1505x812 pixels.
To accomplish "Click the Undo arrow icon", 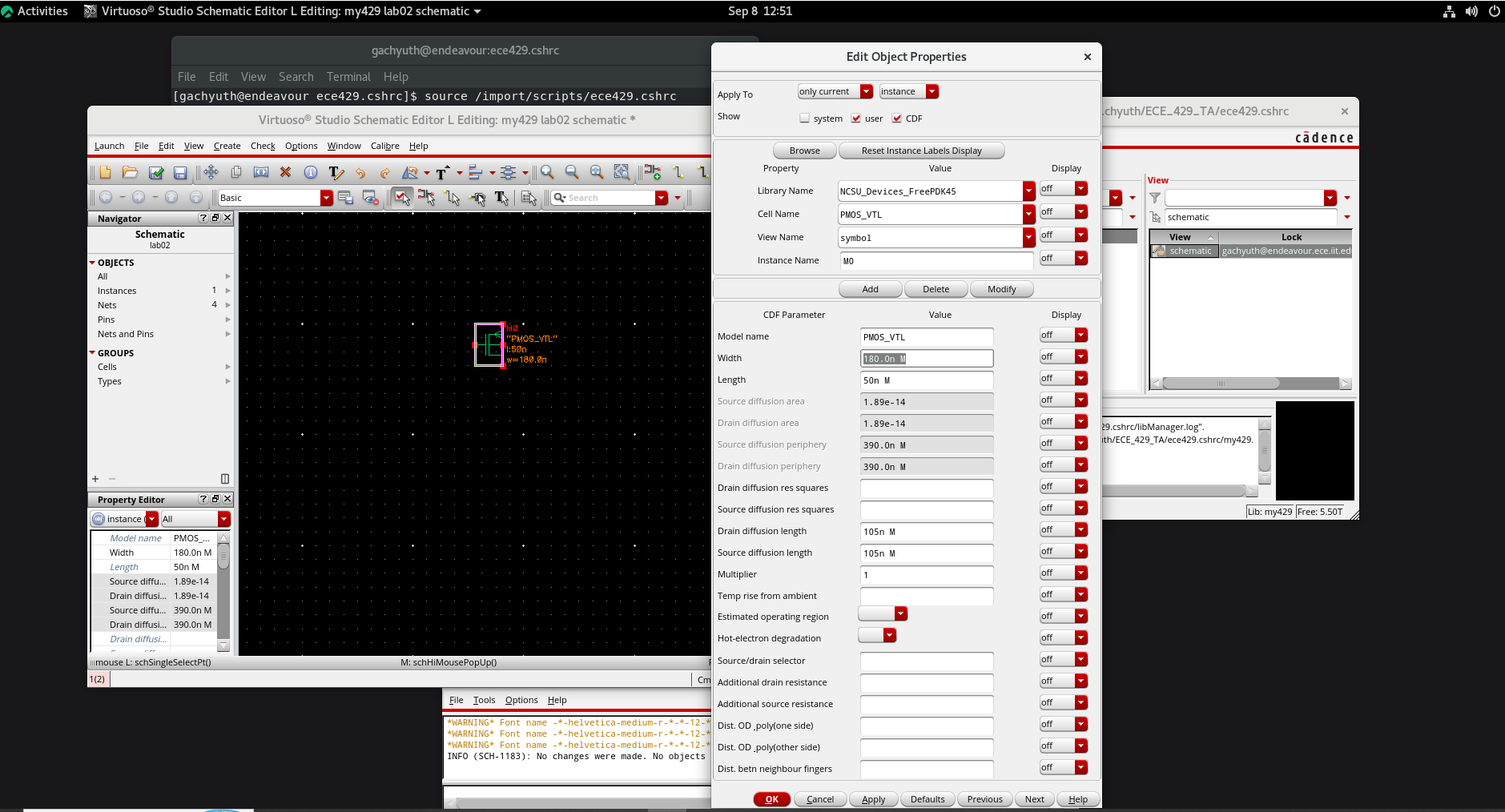I will pyautogui.click(x=360, y=172).
